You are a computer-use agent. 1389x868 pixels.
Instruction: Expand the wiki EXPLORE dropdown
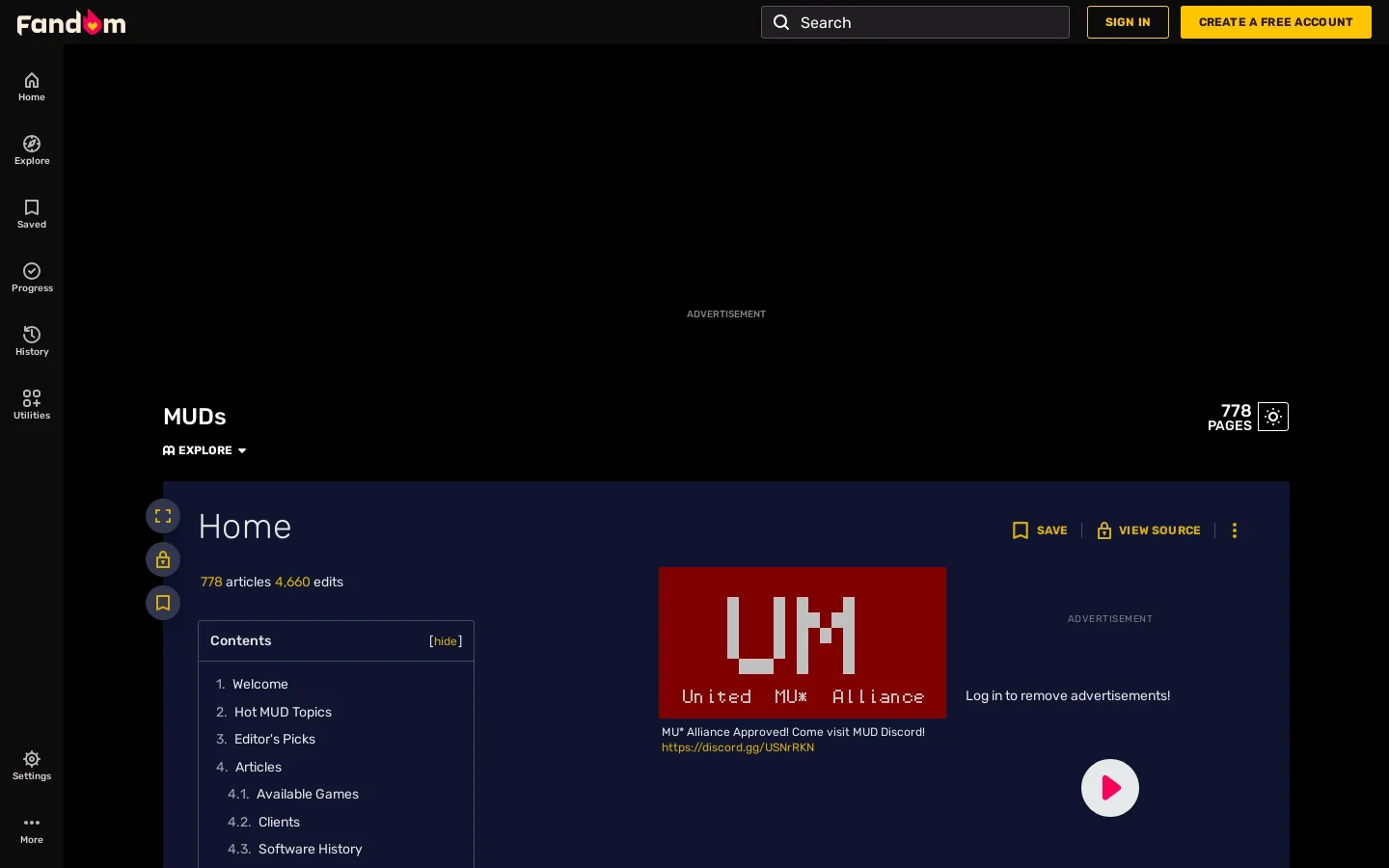coord(204,450)
